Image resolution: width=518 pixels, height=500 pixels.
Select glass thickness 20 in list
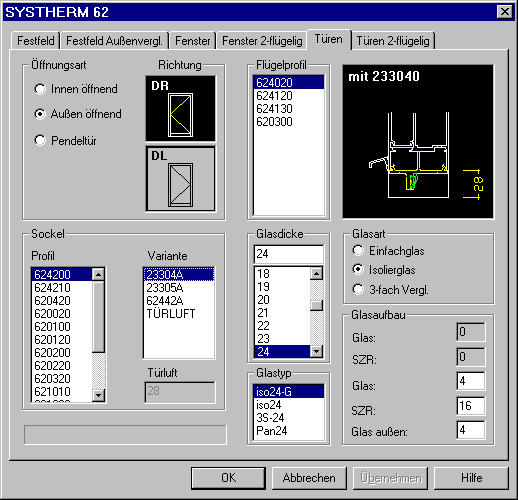click(x=282, y=300)
